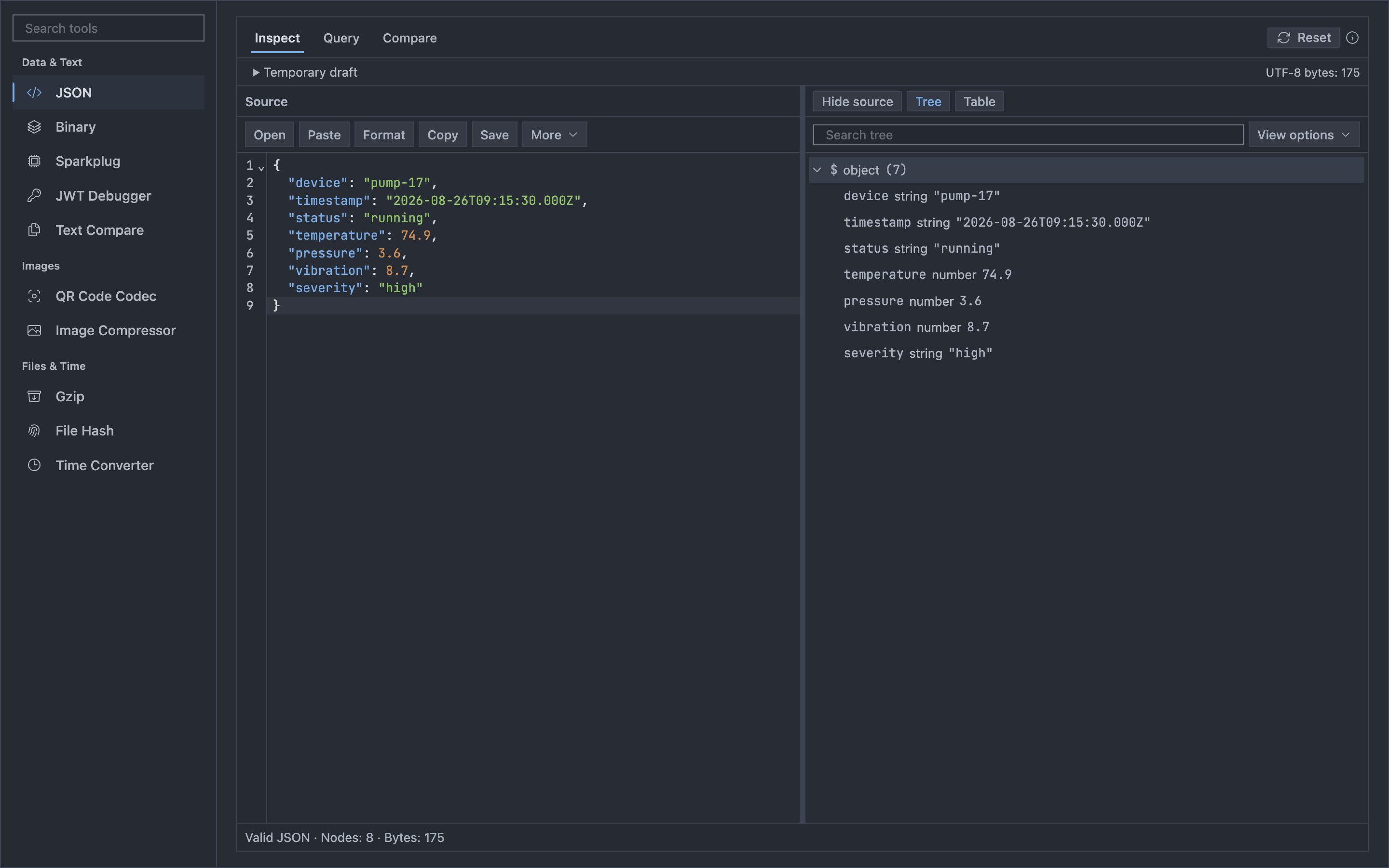Open the Sparkplug chip icon
Screen dimensions: 1389x868
(34, 162)
